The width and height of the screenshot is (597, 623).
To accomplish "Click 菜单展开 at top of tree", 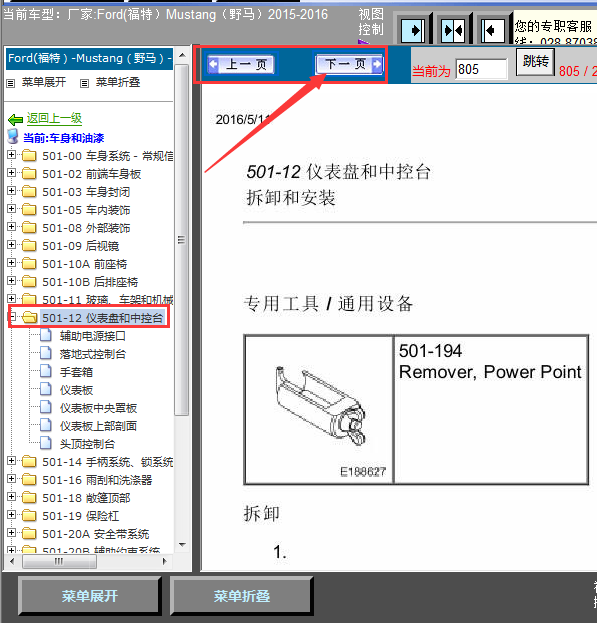I will [x=44, y=82].
